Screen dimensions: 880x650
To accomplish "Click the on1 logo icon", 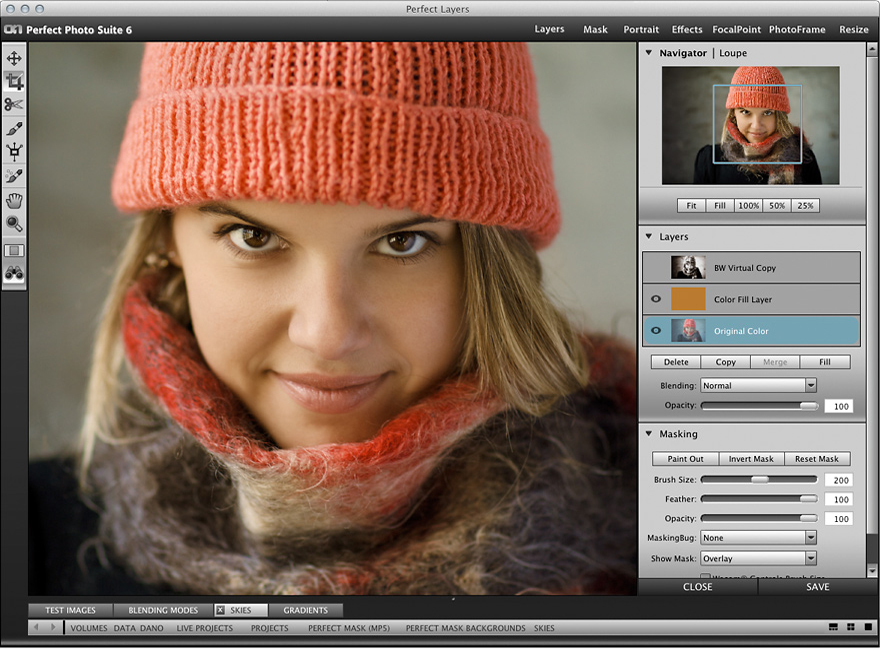I will pyautogui.click(x=13, y=29).
